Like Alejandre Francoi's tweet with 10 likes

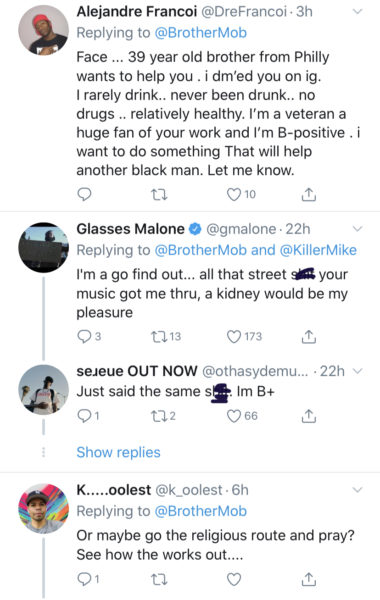click(x=234, y=194)
